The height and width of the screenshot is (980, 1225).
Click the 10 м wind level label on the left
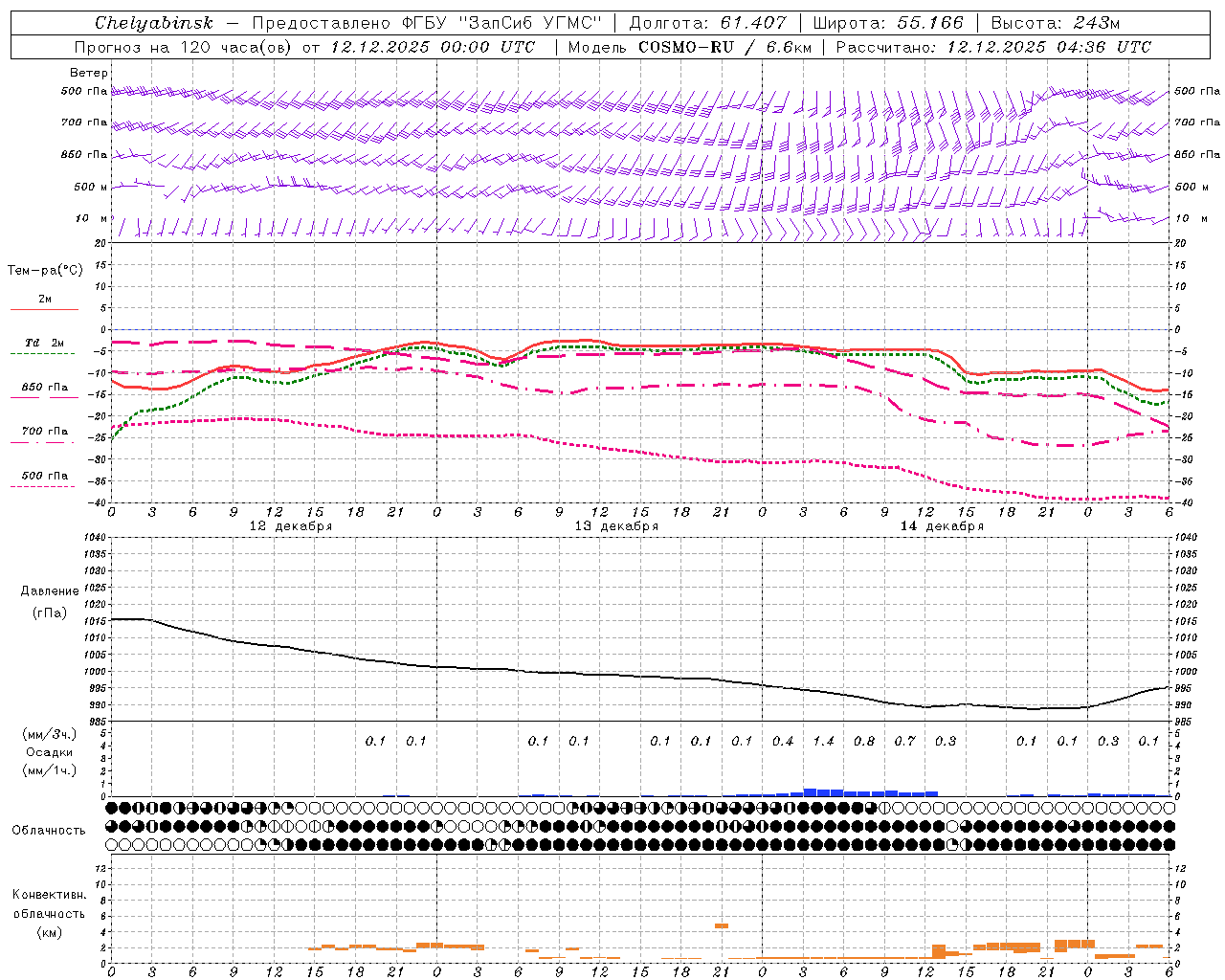[92, 219]
